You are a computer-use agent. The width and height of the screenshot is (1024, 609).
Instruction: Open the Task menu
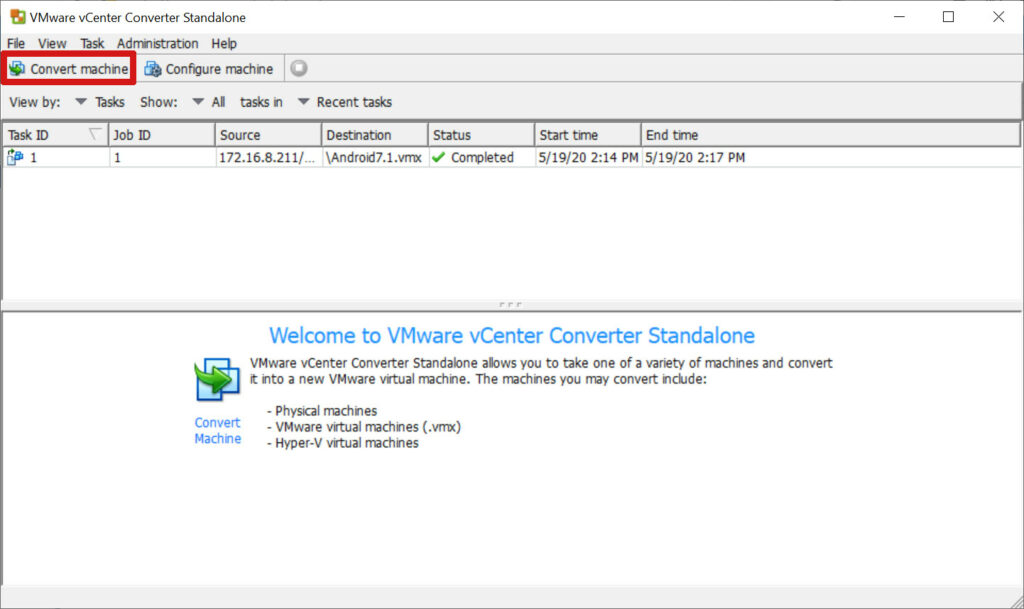click(92, 44)
